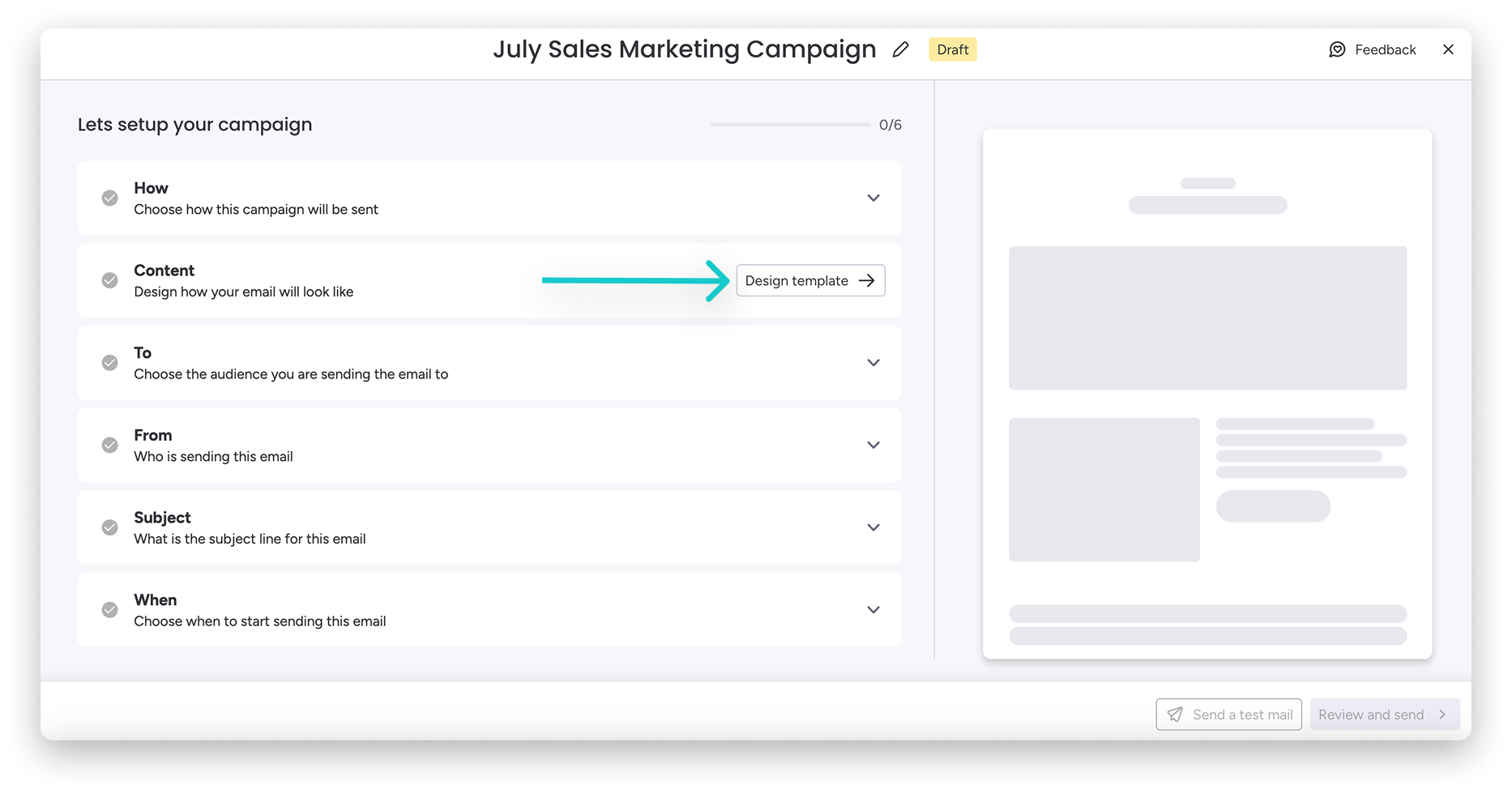Click Review and send button
This screenshot has height=793, width=1512.
tap(1385, 714)
